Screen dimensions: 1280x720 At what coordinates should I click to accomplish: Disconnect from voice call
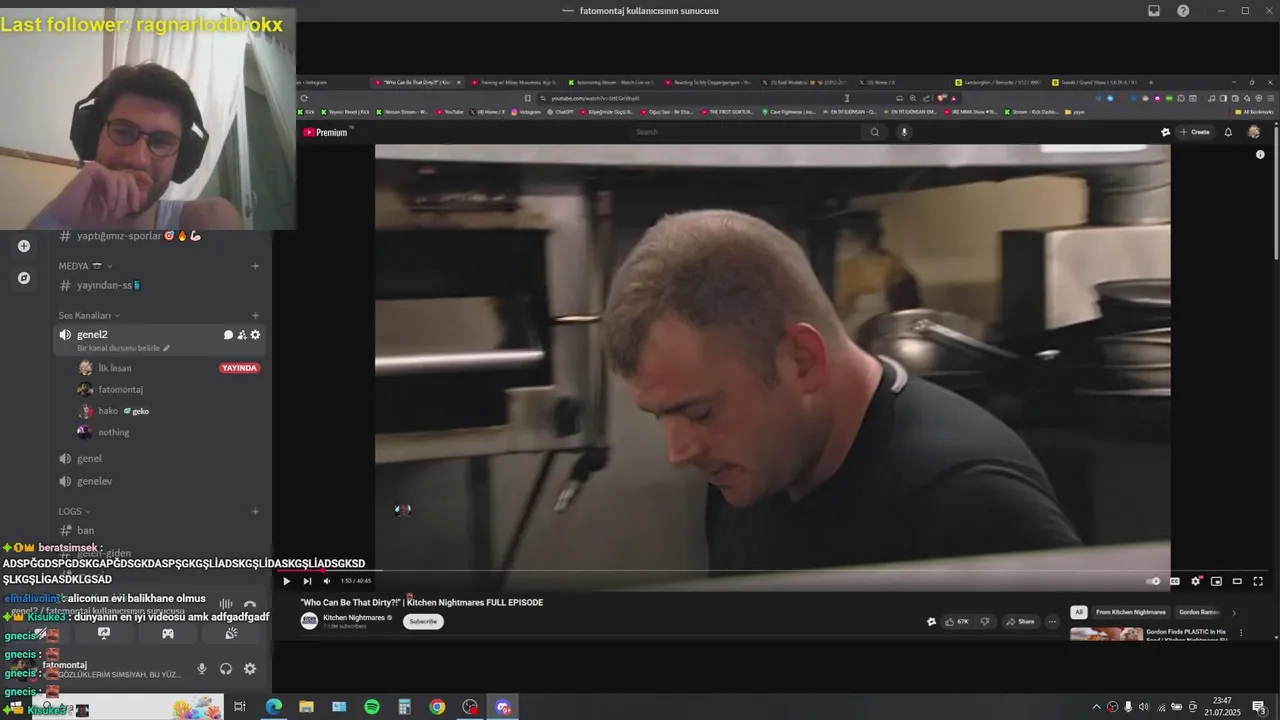(250, 605)
